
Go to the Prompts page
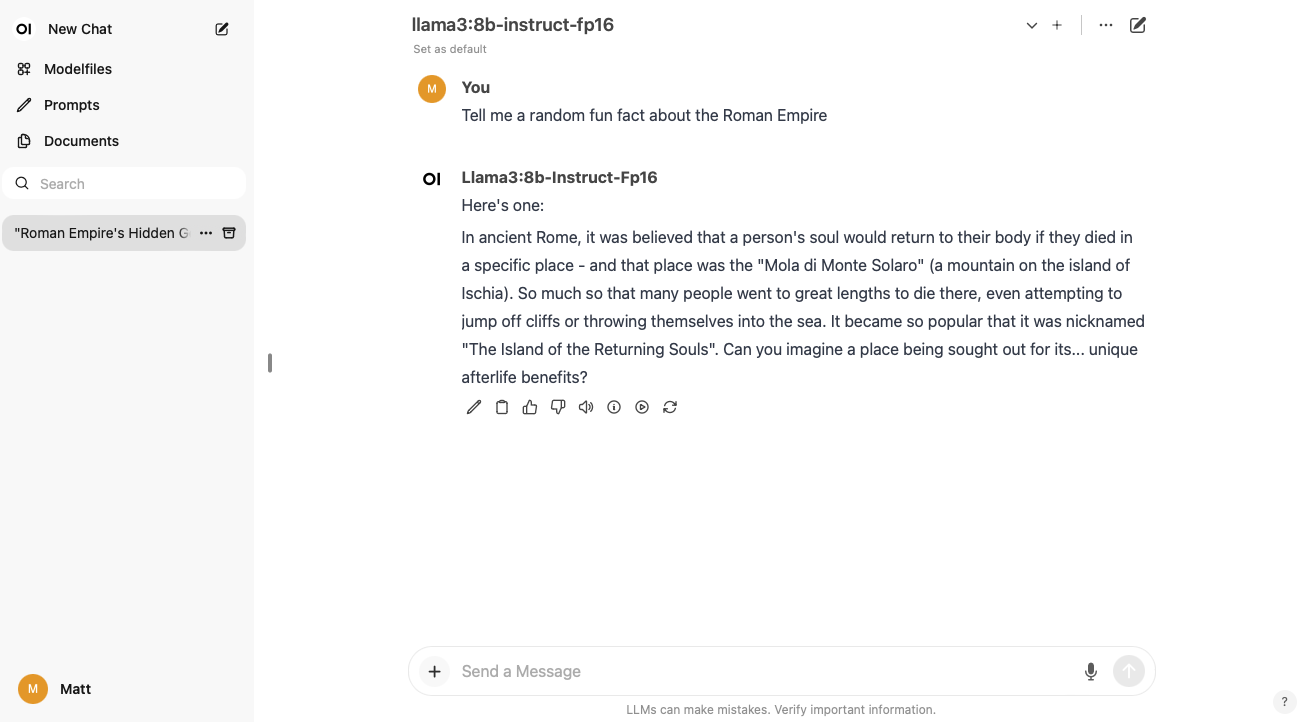71,105
